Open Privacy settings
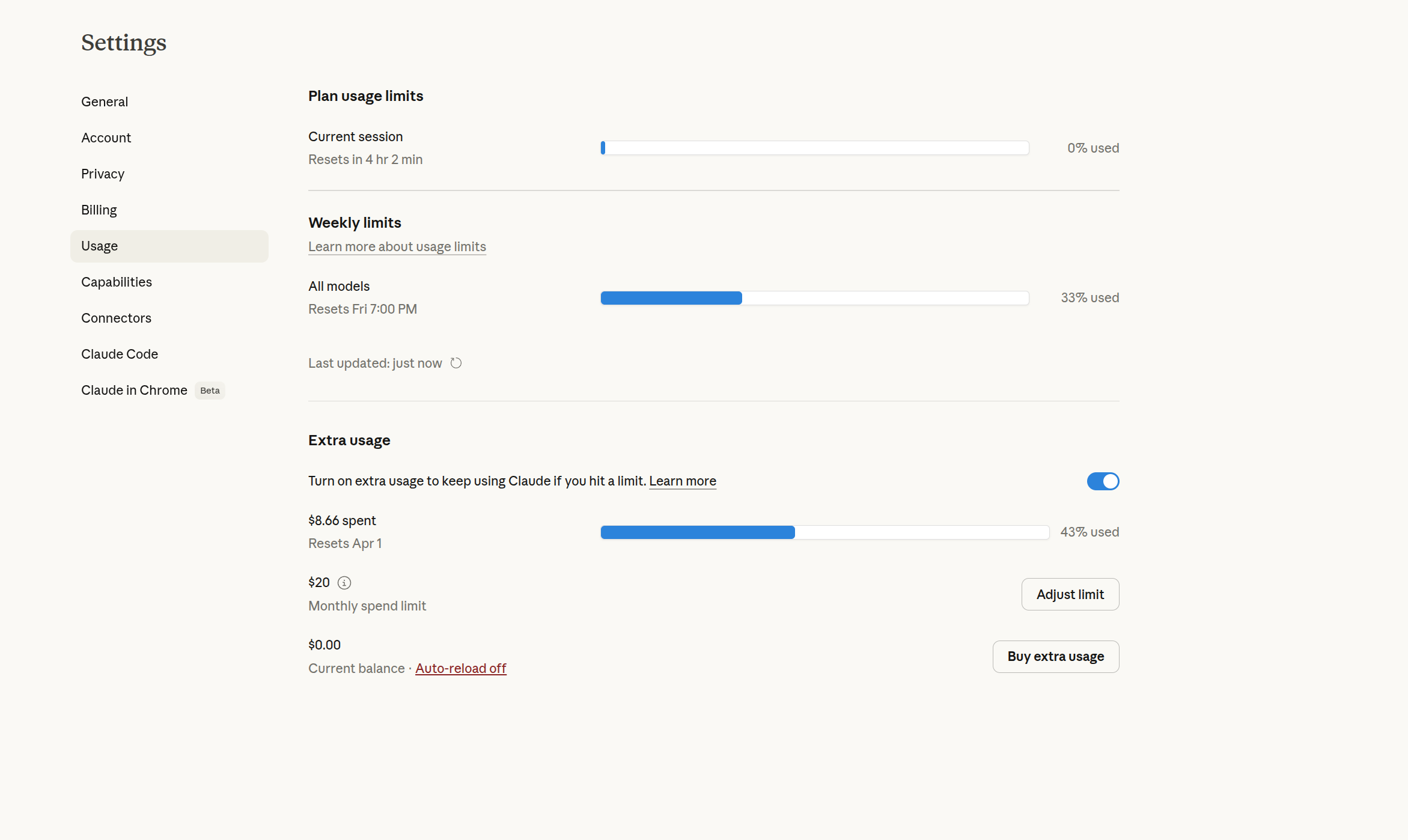 point(103,174)
